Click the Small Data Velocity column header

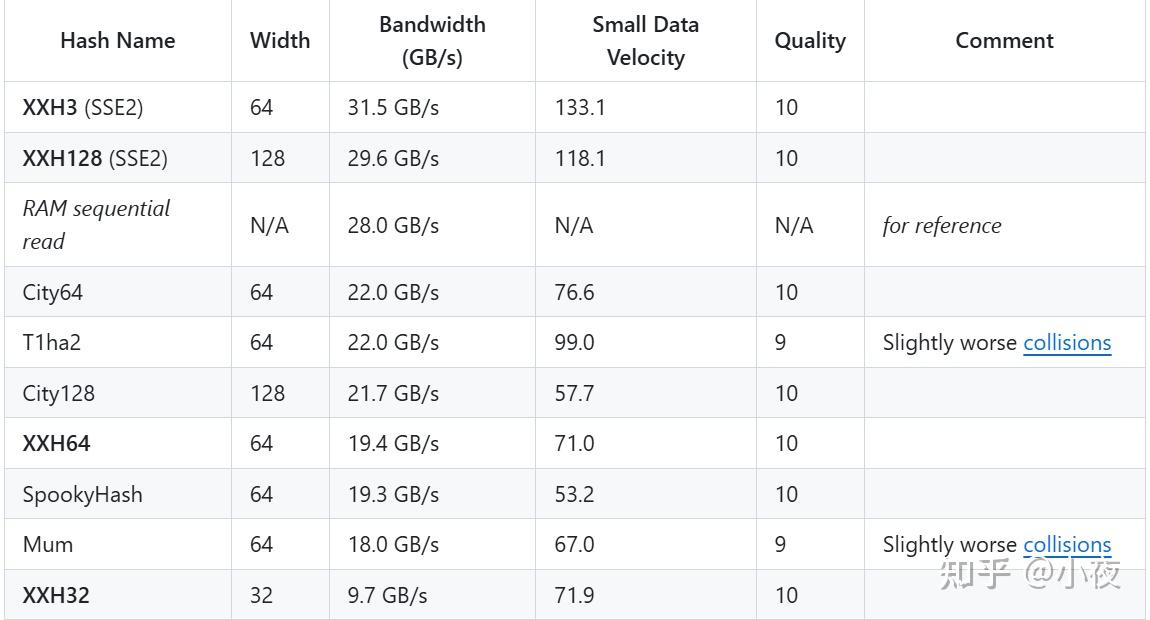click(645, 41)
